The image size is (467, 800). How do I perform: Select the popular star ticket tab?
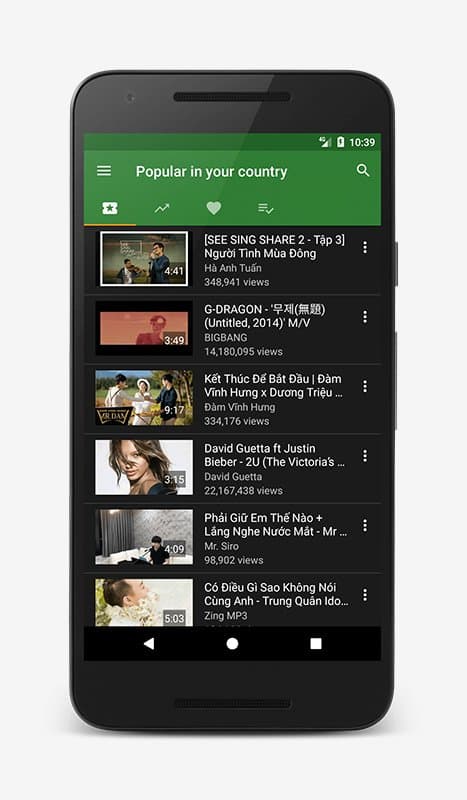coord(110,208)
